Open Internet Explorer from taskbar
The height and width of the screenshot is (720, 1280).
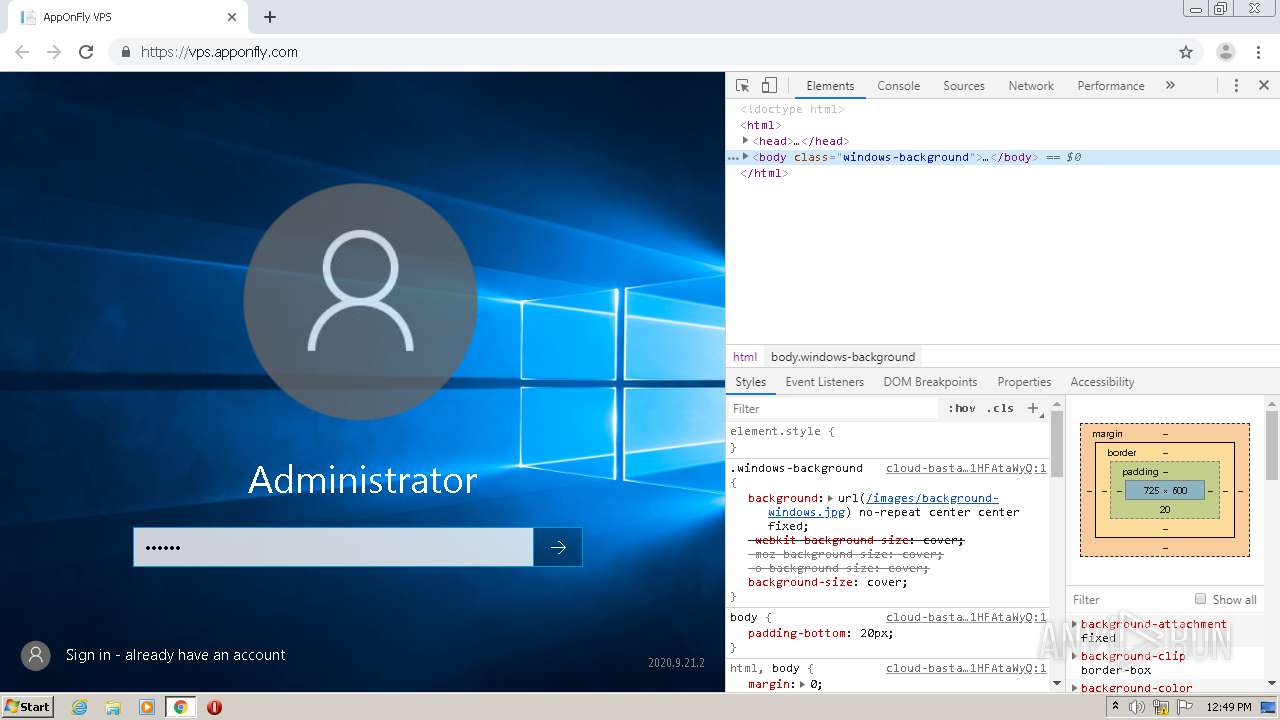(79, 707)
